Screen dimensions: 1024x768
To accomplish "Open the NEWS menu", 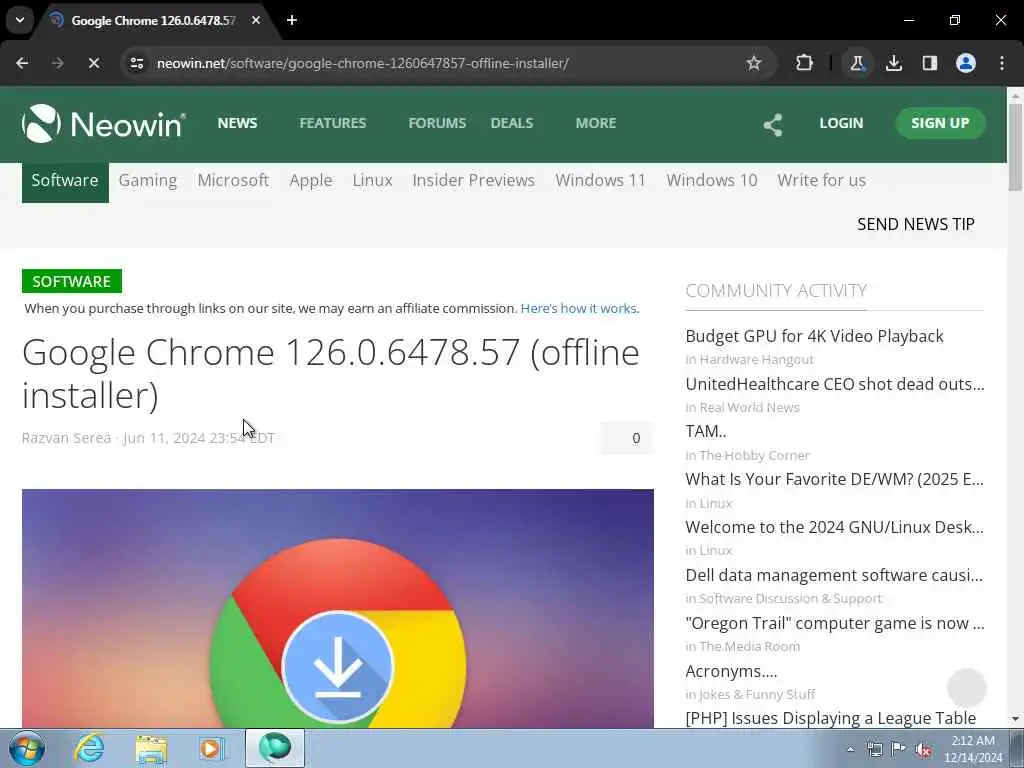I will (x=238, y=123).
